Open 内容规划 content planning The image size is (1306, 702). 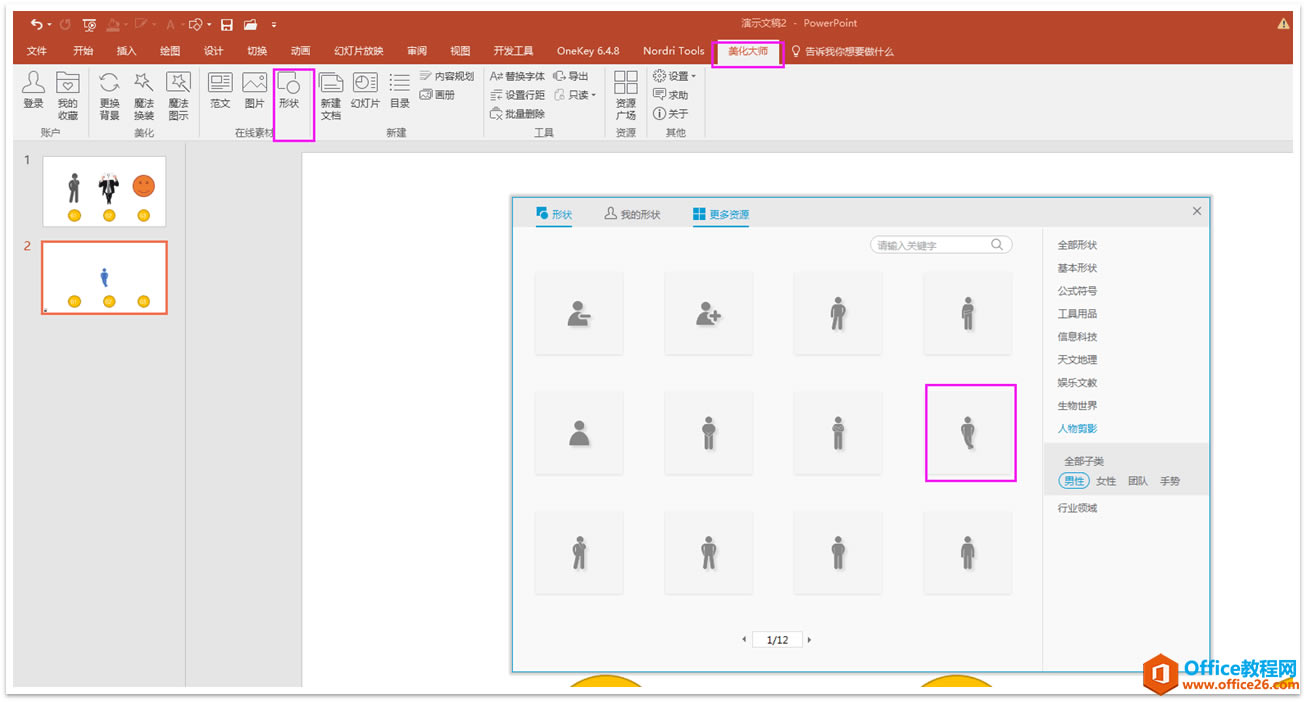(x=446, y=76)
